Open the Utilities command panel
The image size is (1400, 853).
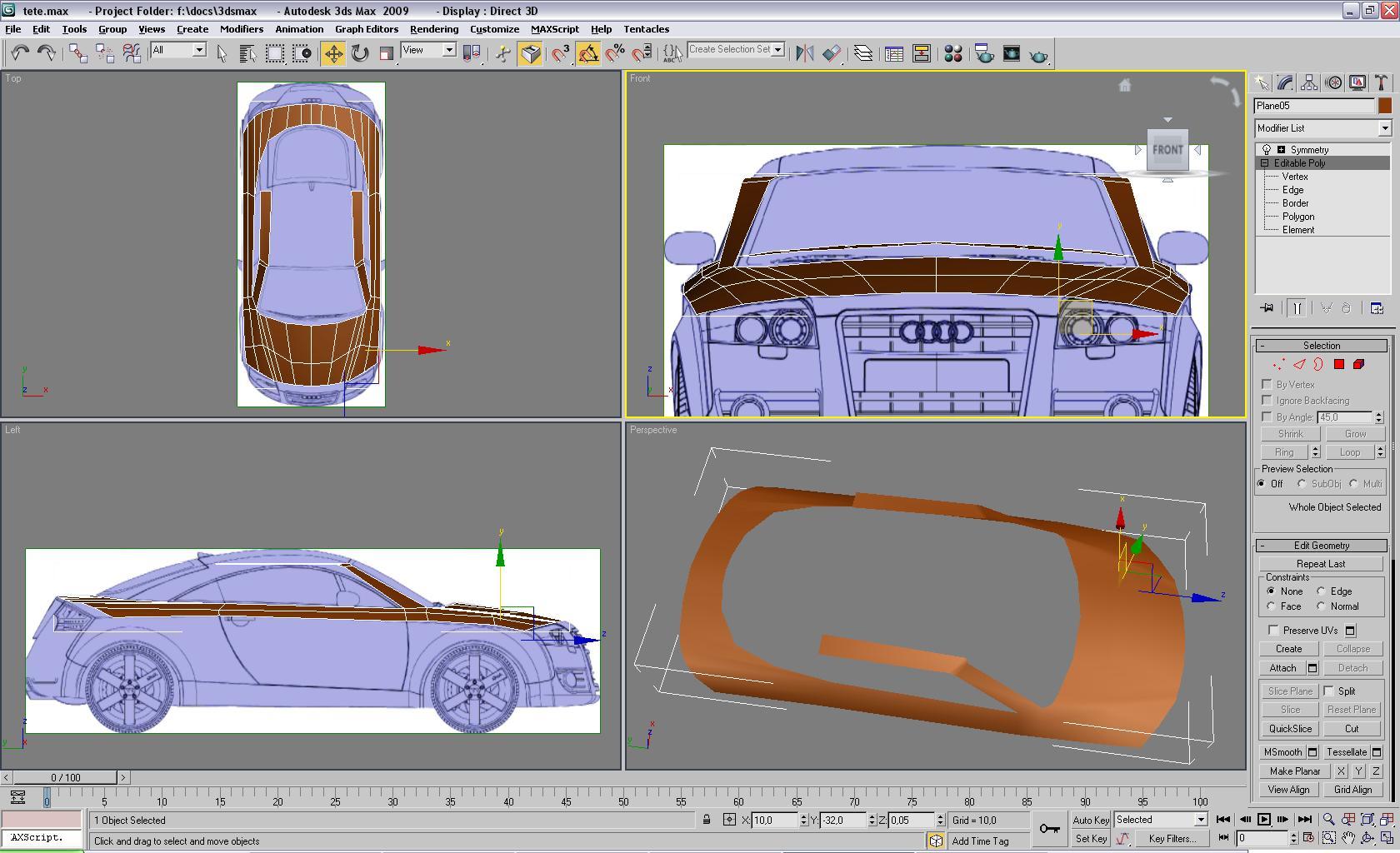click(x=1381, y=82)
